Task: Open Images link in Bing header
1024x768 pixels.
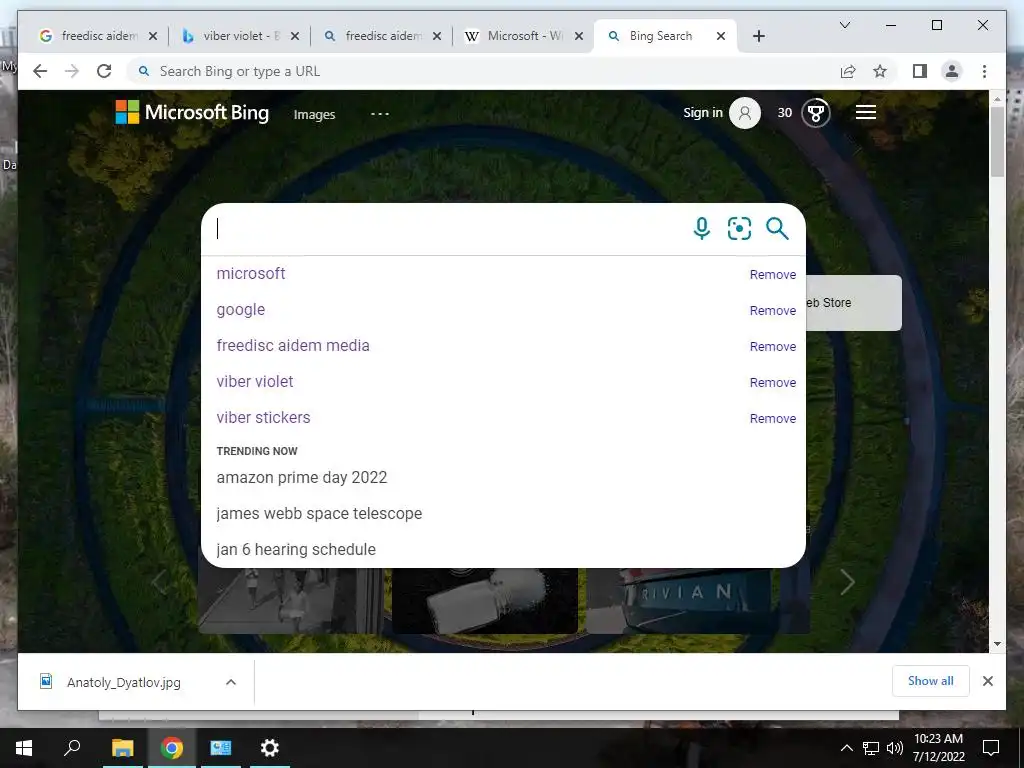Action: click(x=314, y=114)
